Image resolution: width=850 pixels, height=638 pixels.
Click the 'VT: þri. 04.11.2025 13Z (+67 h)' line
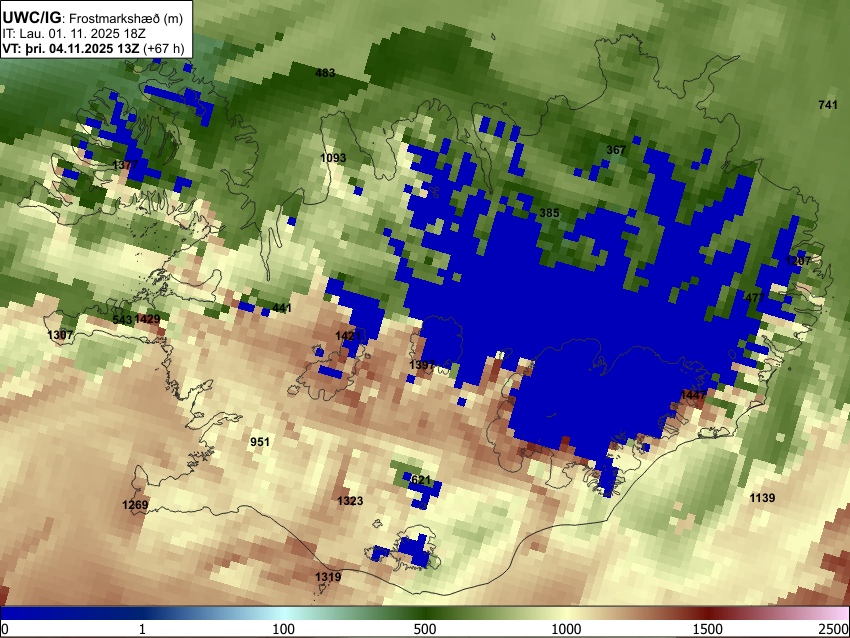click(x=93, y=48)
